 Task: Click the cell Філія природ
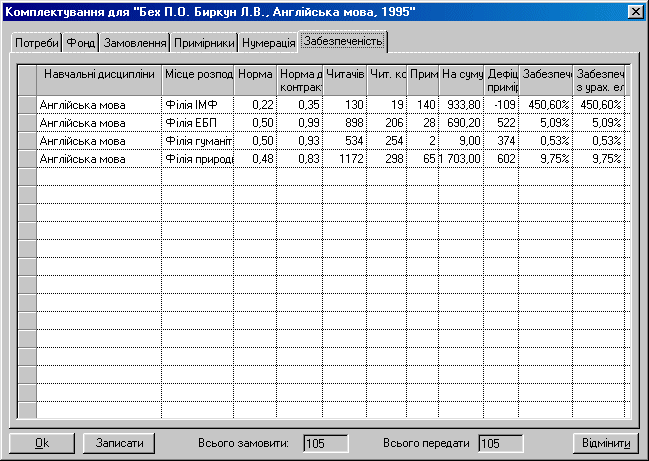point(198,159)
